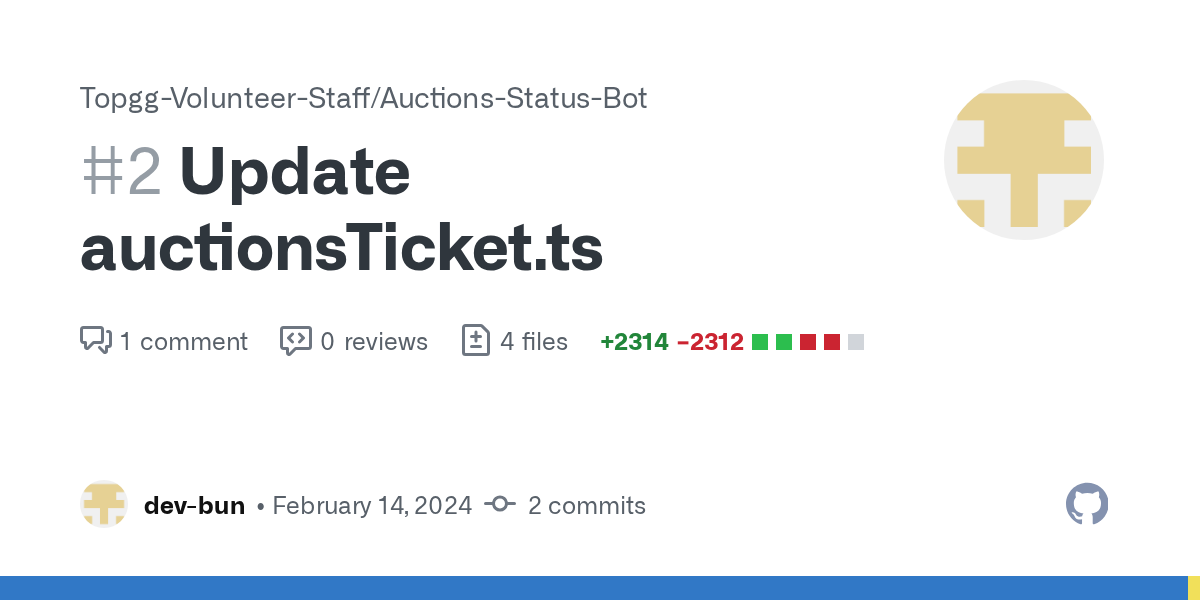Open the 4 files changed label
Image resolution: width=1200 pixels, height=600 pixels.
click(x=534, y=342)
